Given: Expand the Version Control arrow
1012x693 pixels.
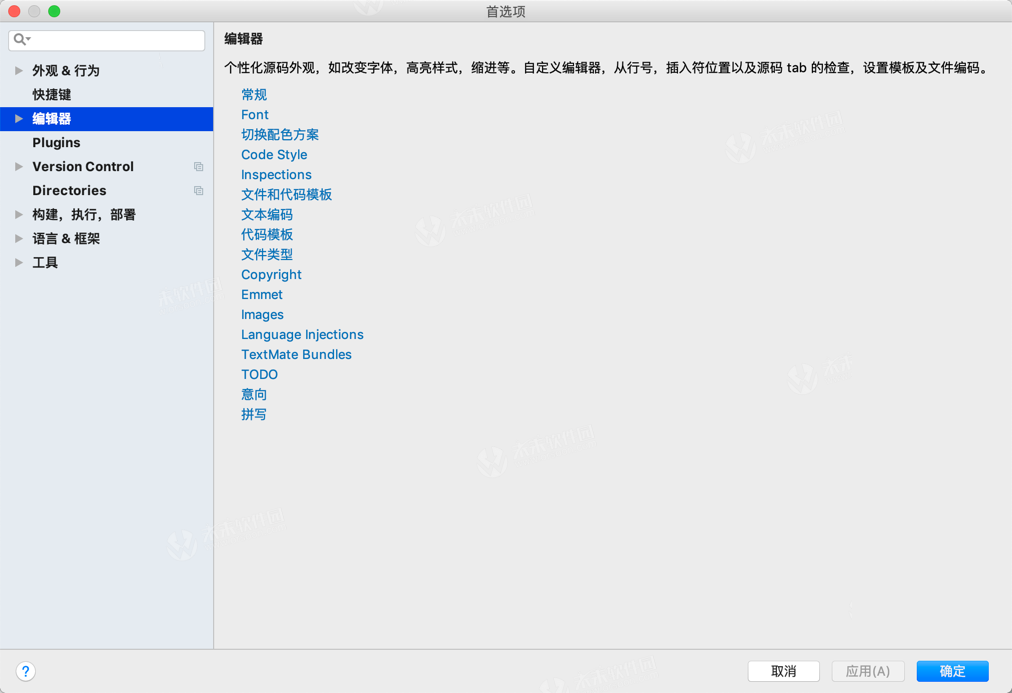Looking at the screenshot, I should 19,166.
